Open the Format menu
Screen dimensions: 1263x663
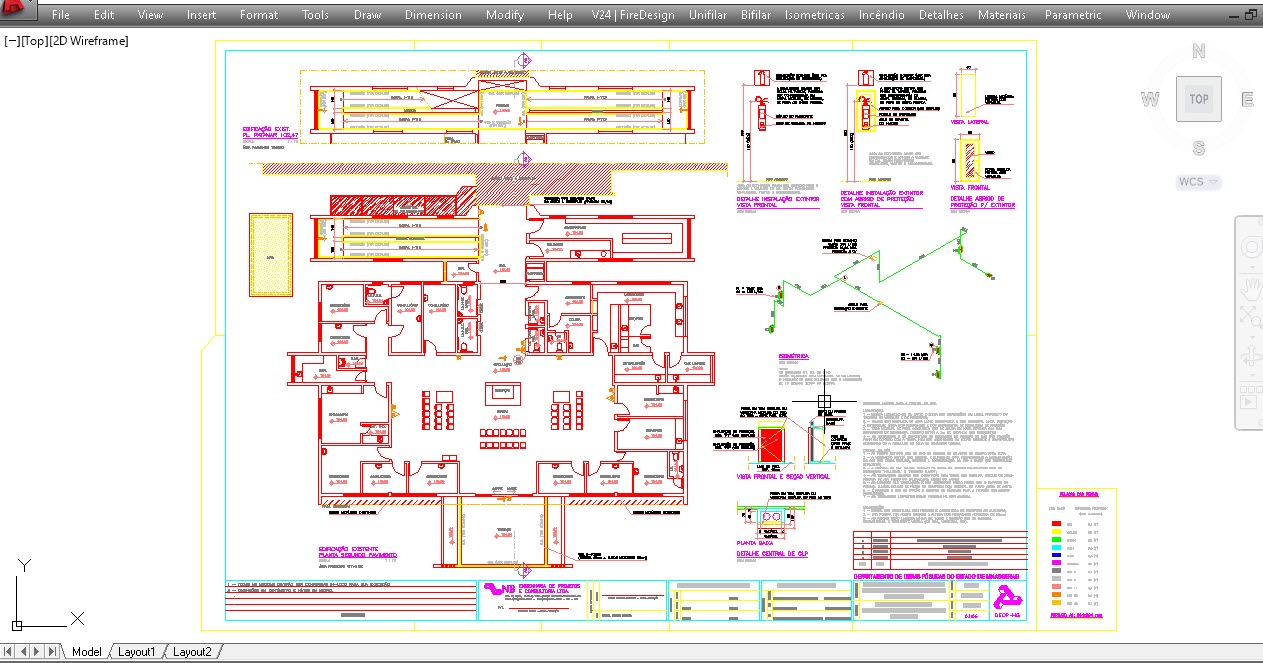pyautogui.click(x=259, y=15)
